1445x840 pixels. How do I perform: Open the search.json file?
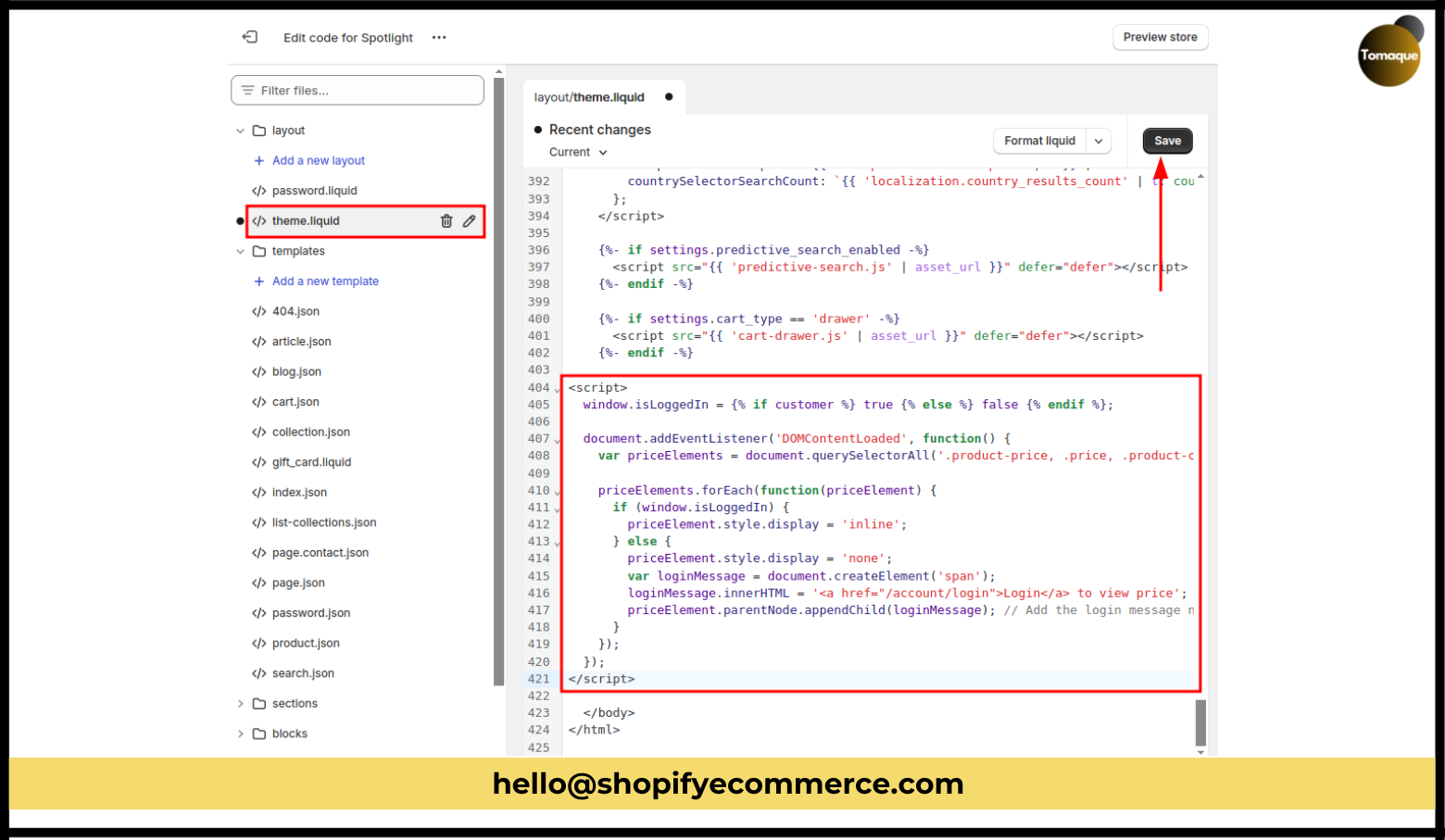tap(303, 673)
